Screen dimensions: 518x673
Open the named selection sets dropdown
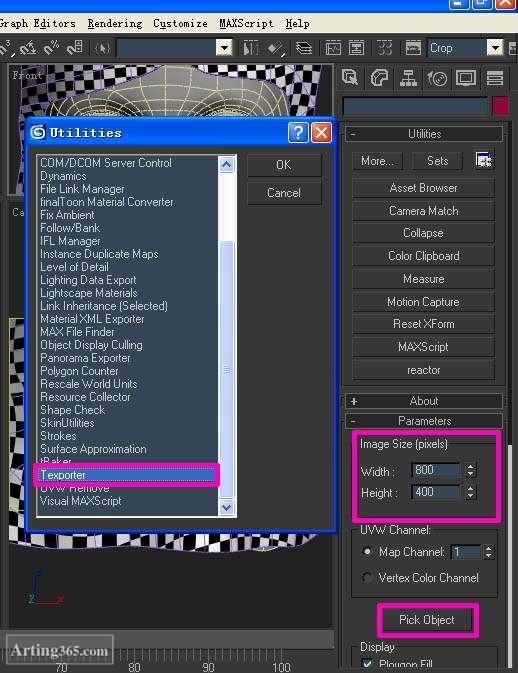[224, 48]
